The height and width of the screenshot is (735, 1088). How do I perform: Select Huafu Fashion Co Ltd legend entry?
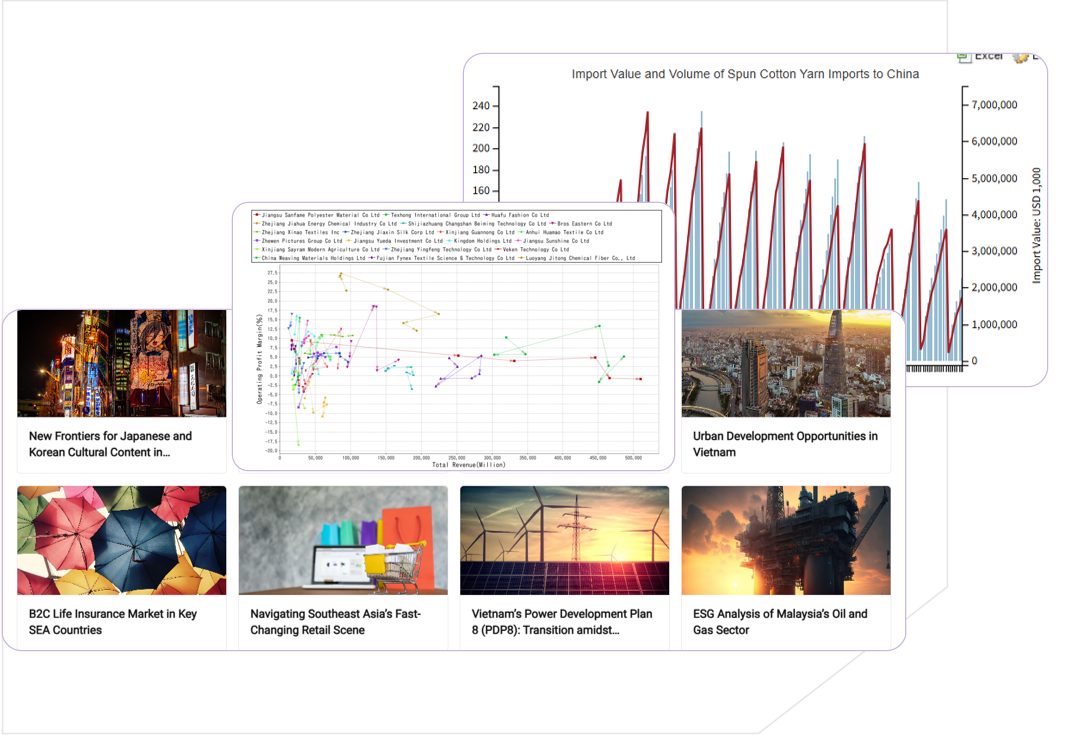518,215
